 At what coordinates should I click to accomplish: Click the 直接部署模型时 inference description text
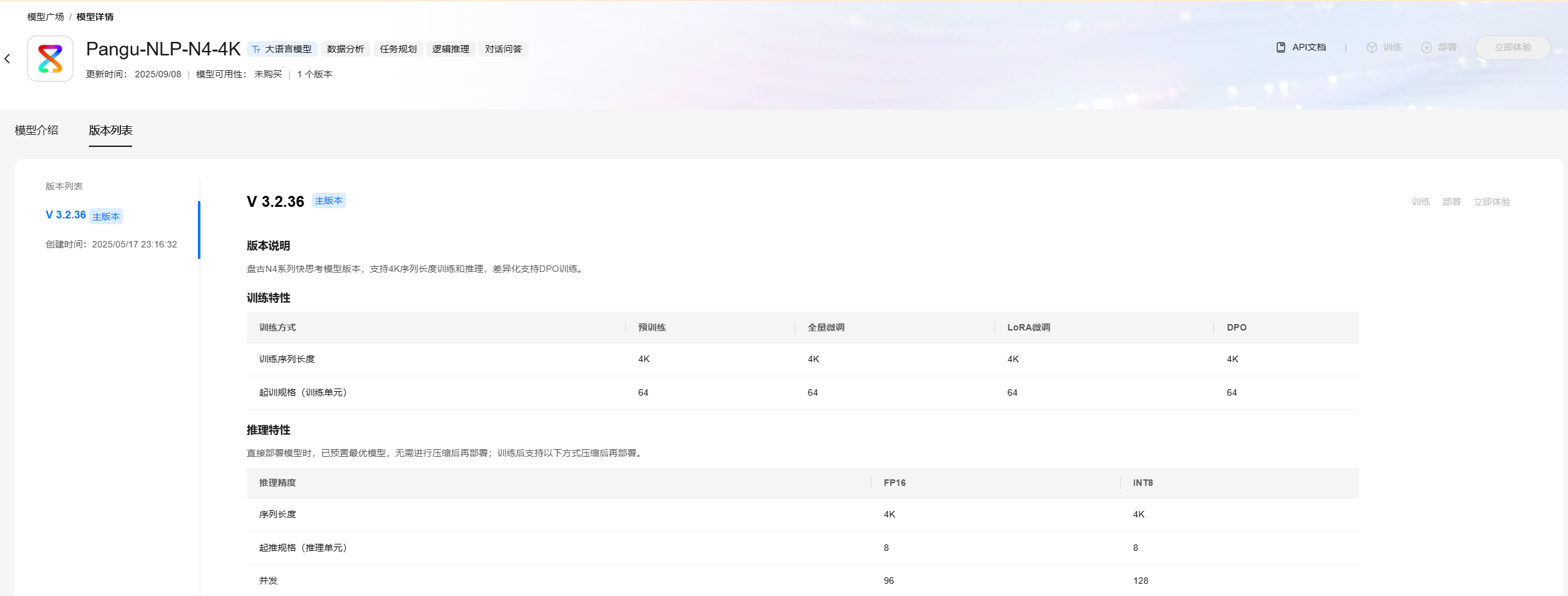pos(446,453)
